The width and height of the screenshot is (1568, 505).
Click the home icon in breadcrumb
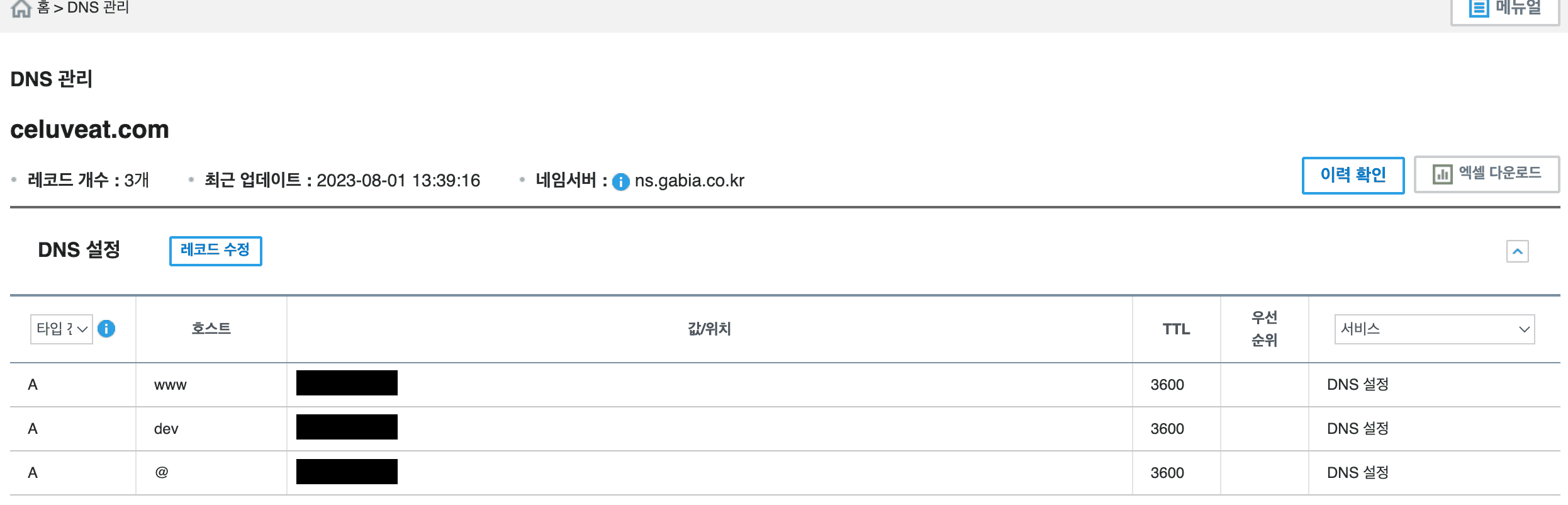(21, 8)
